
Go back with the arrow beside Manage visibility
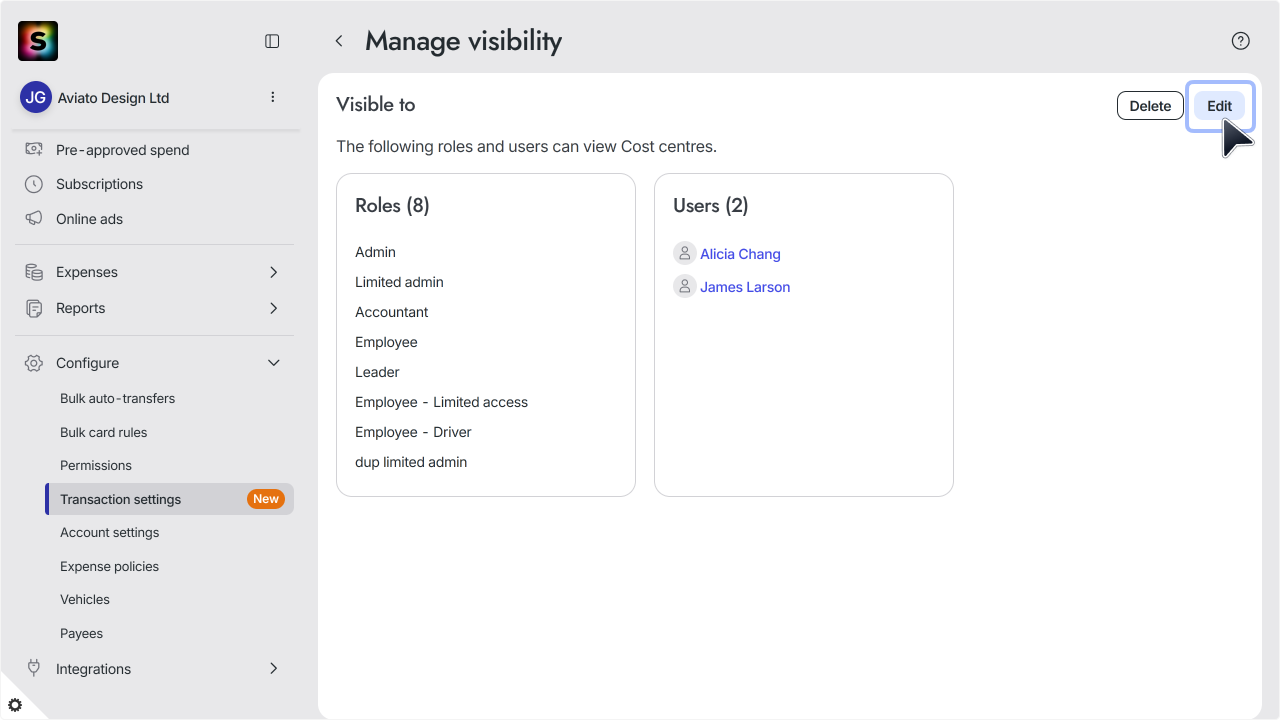pyautogui.click(x=339, y=41)
